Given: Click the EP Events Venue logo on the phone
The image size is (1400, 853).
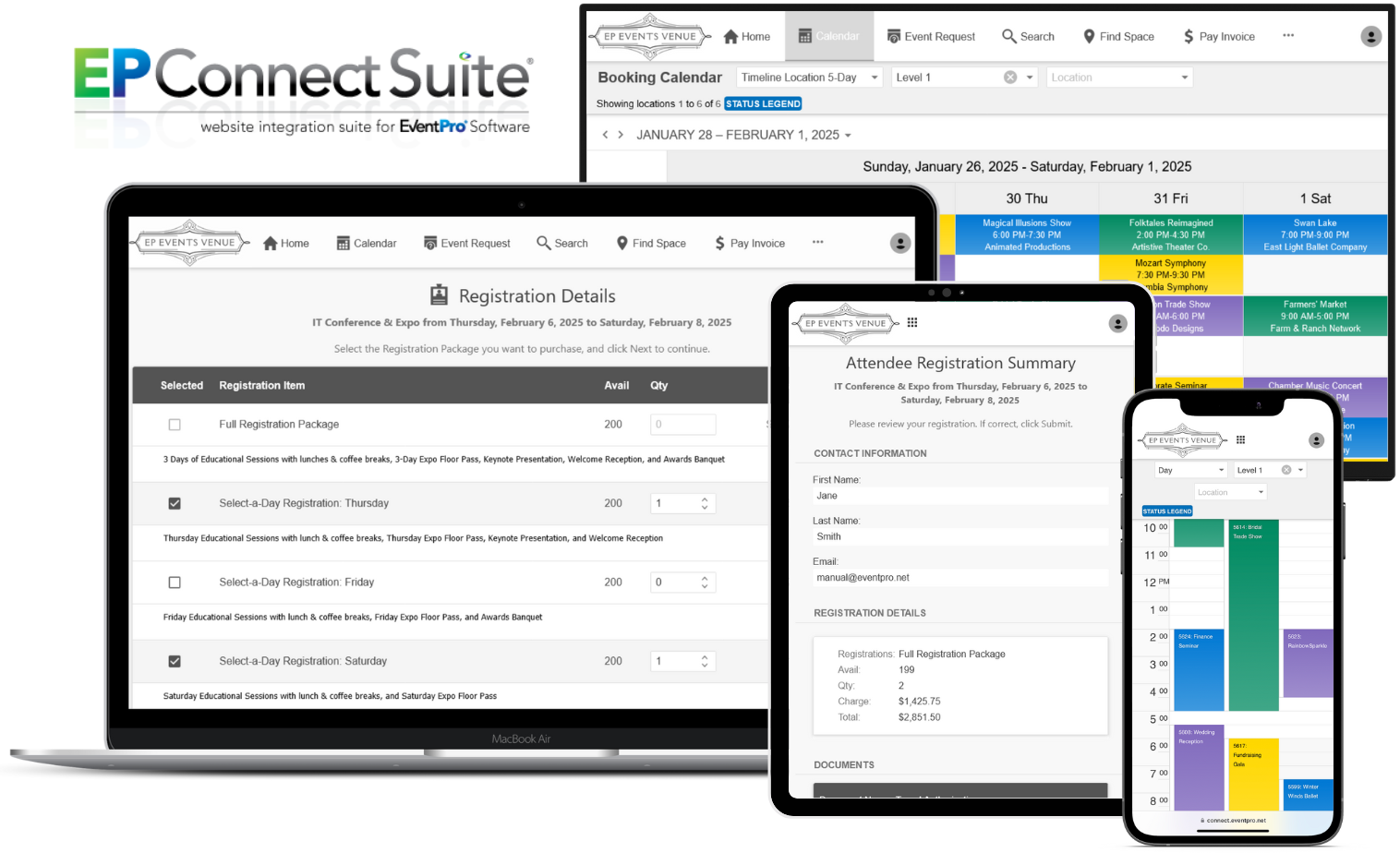Looking at the screenshot, I should pos(1182,440).
